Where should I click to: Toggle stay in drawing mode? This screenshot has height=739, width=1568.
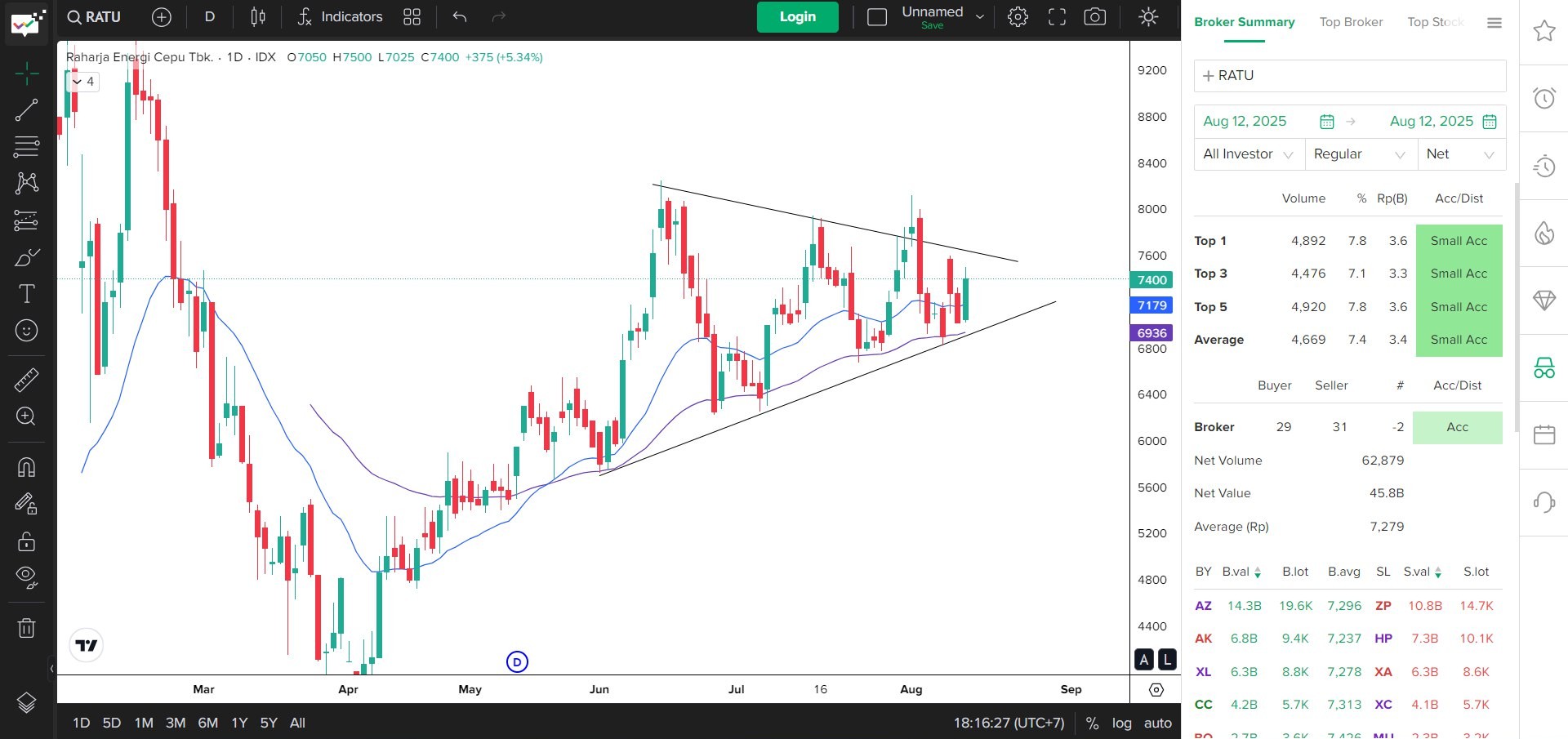[x=26, y=504]
